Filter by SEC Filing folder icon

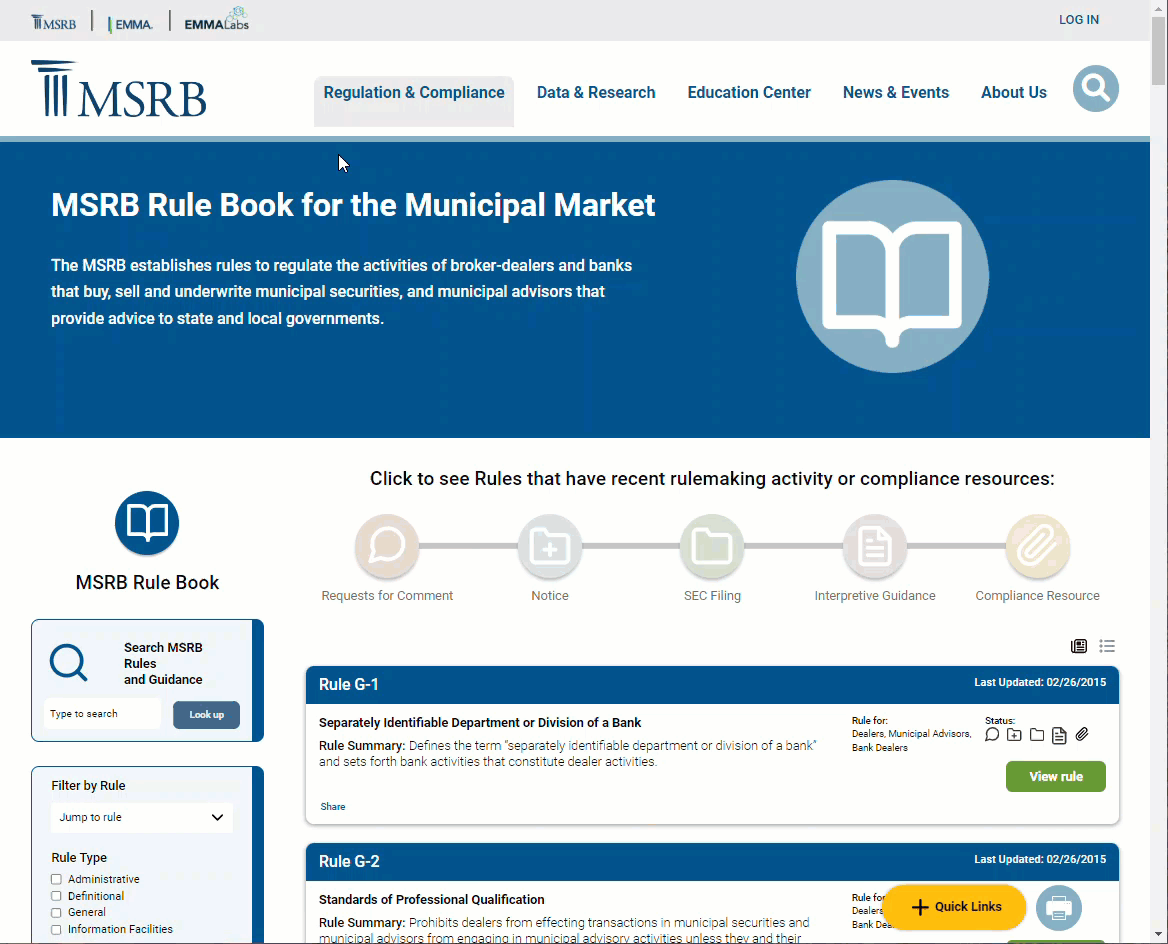click(712, 546)
